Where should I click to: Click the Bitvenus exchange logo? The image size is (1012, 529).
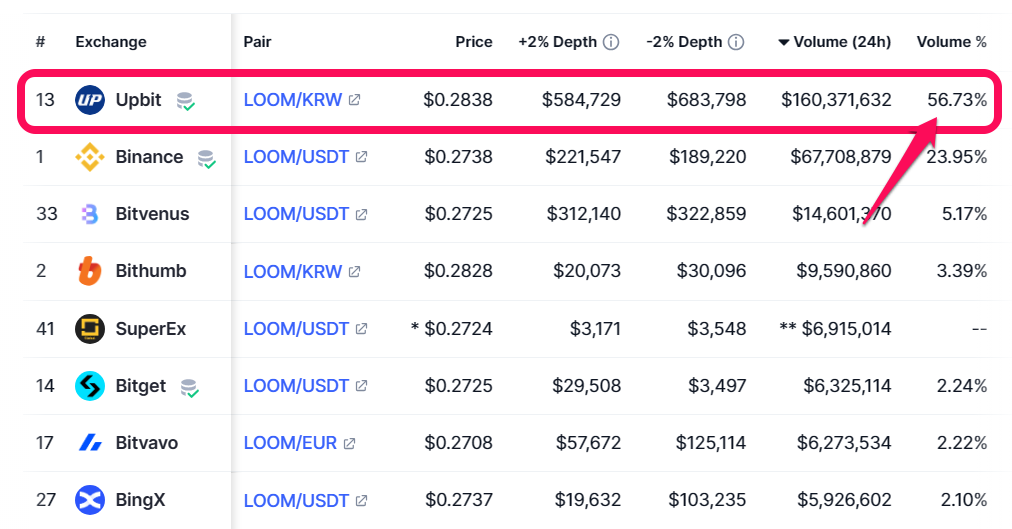point(90,214)
